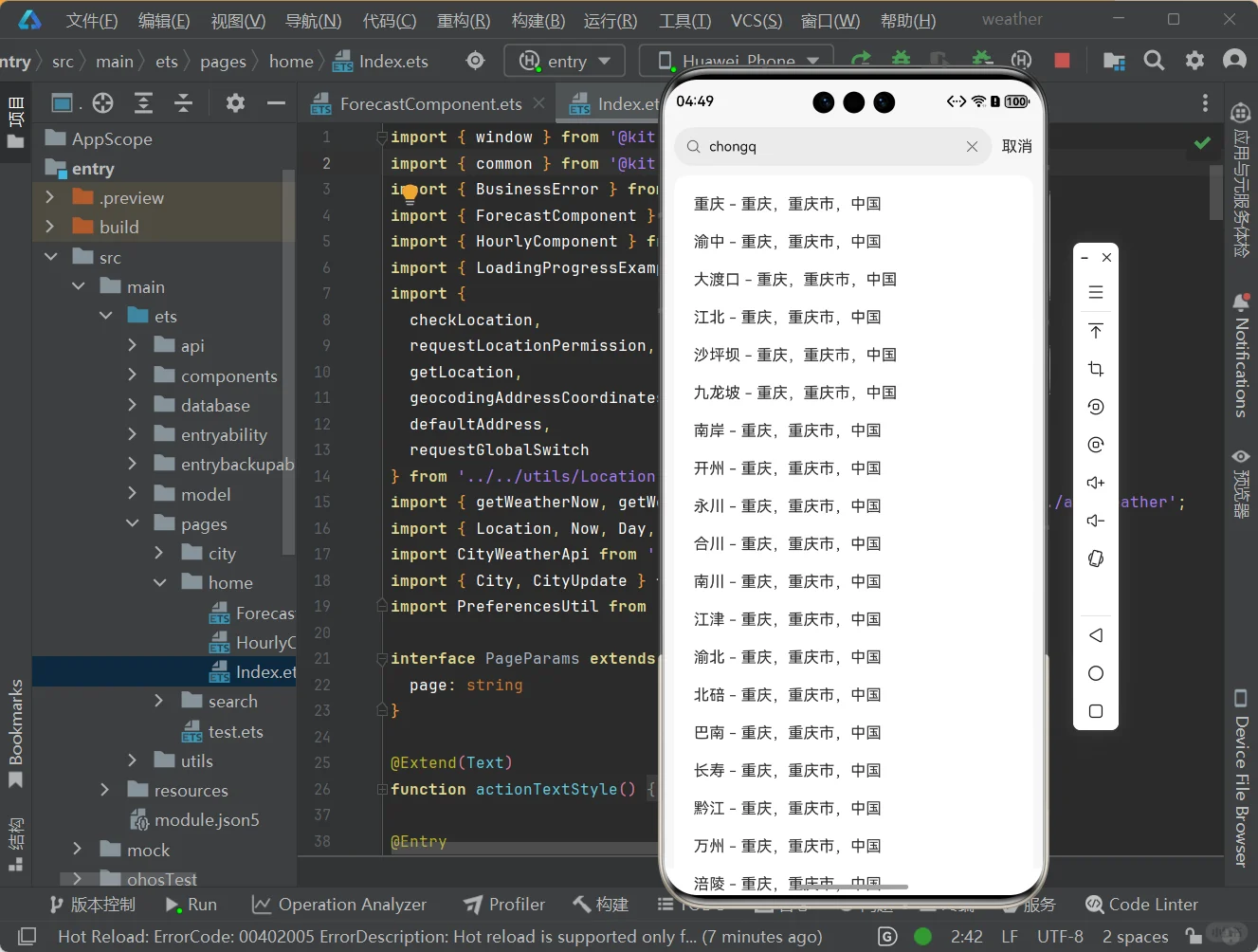Screen dimensions: 1258x952
Task: Open Search Everywhere magnifier icon
Action: point(1154,61)
